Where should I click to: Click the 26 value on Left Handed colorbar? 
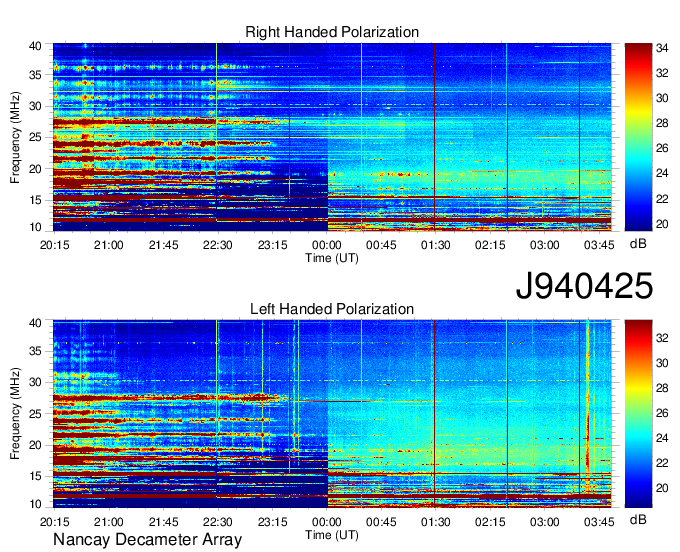[662, 413]
